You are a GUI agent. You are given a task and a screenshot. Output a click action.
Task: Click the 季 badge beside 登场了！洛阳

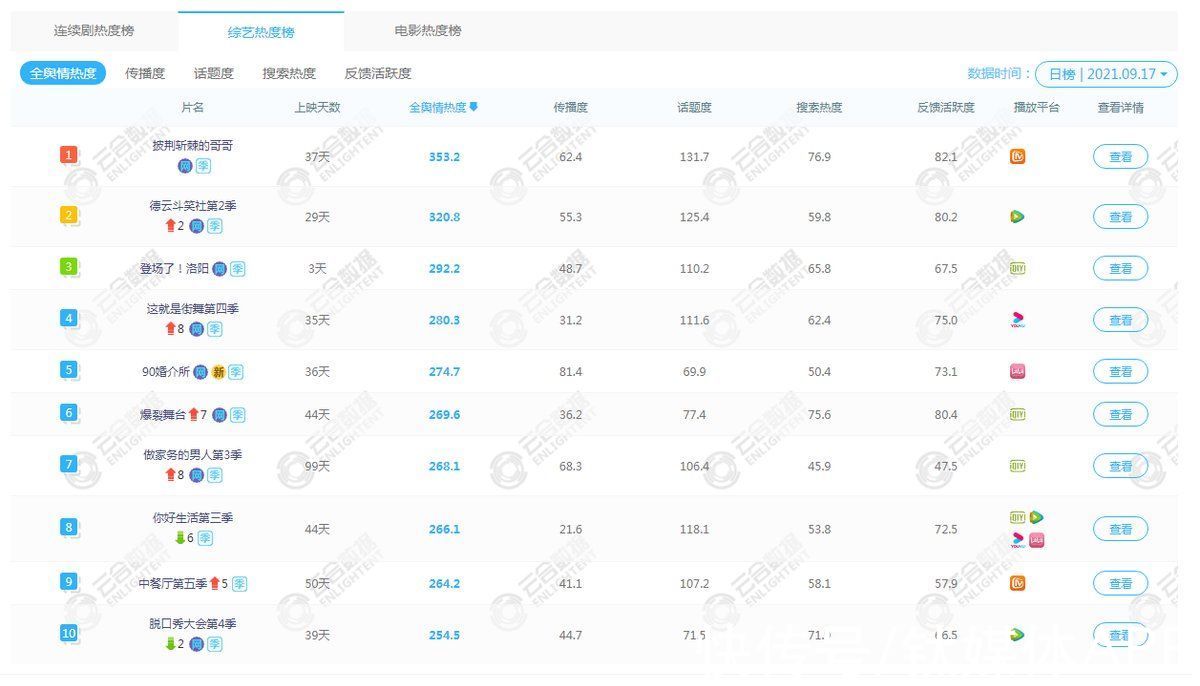(237, 269)
